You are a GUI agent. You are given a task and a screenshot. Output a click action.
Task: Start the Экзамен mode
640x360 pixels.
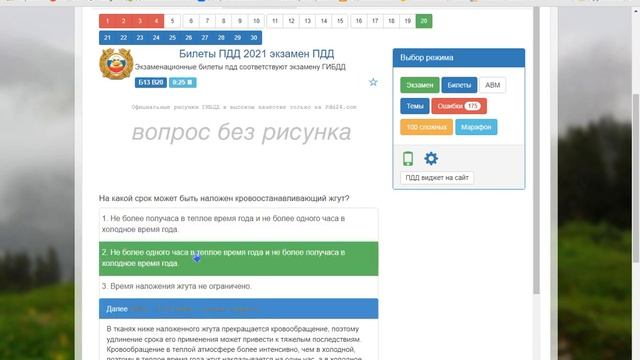tap(420, 85)
